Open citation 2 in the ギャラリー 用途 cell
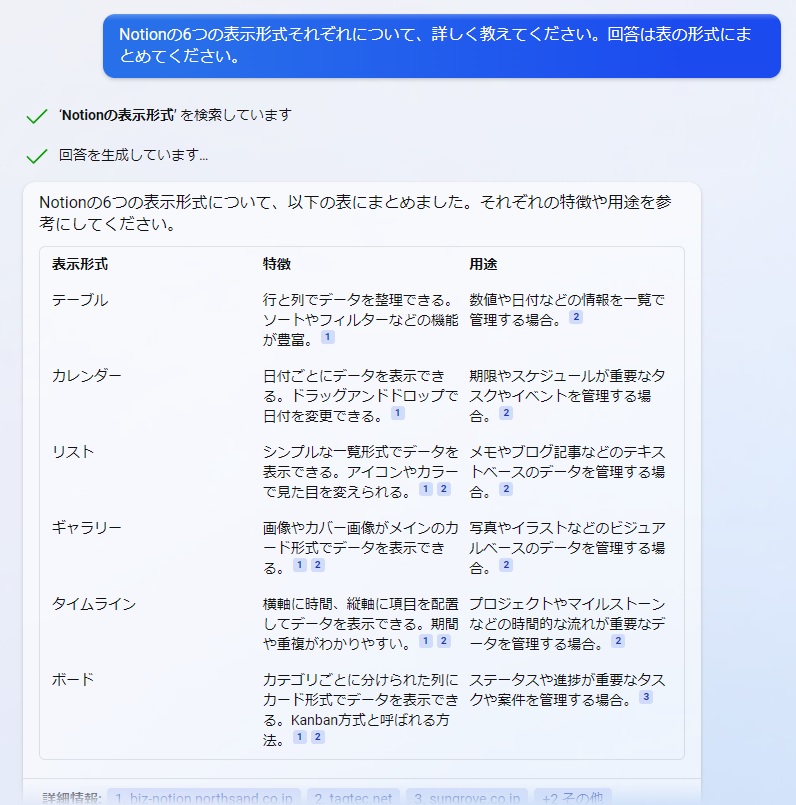This screenshot has height=805, width=796. coord(506,565)
